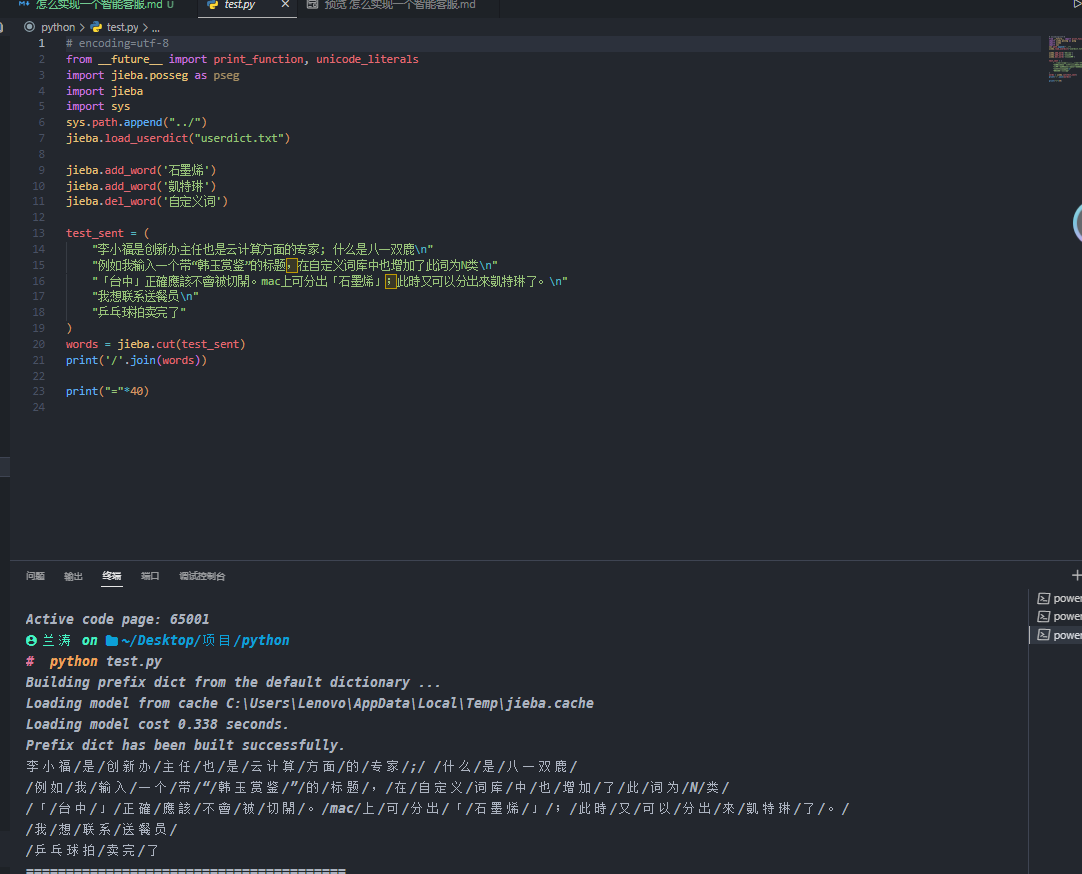Click the string starting with 李小福是创新办主任
Viewport: 1082px width, 874px height.
(262, 249)
